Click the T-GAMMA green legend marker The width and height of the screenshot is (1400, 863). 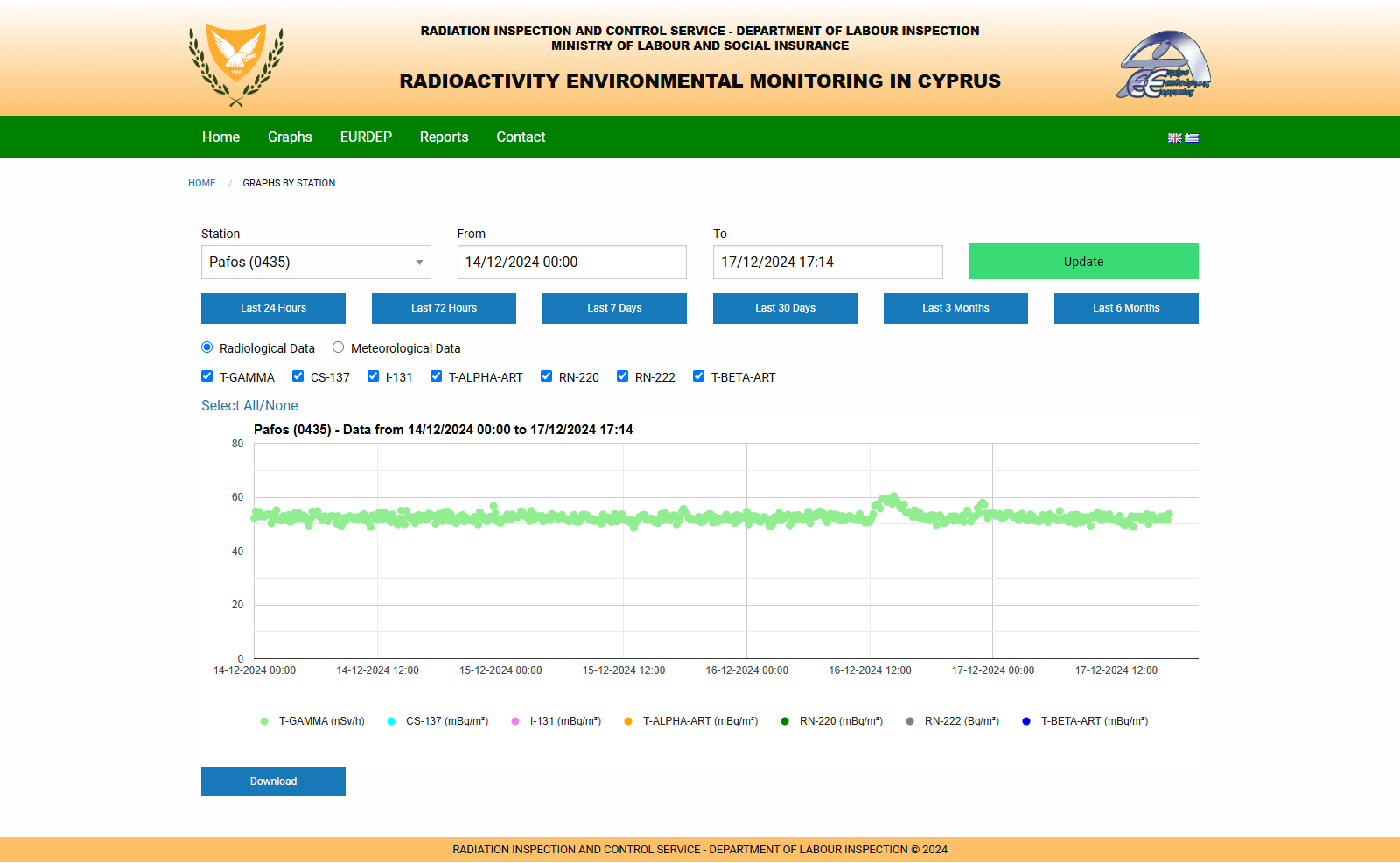pos(264,721)
